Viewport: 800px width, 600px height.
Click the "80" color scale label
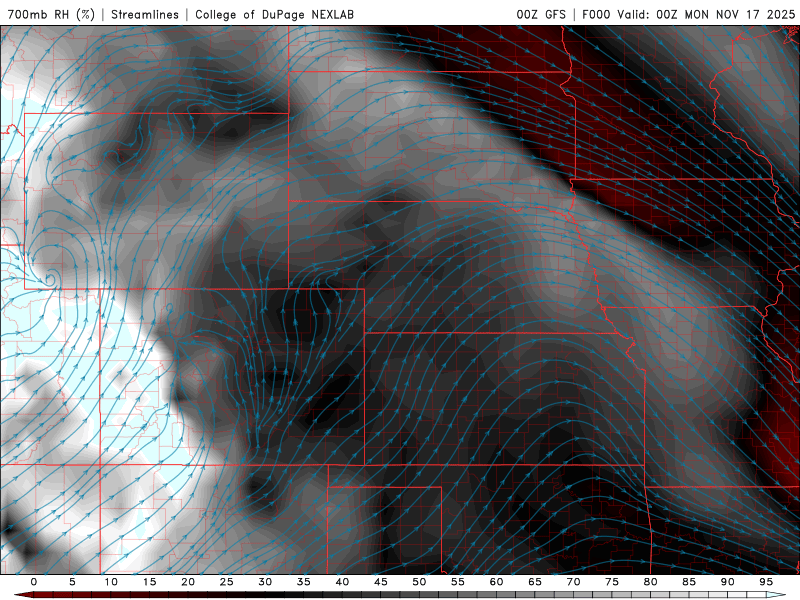[650, 582]
